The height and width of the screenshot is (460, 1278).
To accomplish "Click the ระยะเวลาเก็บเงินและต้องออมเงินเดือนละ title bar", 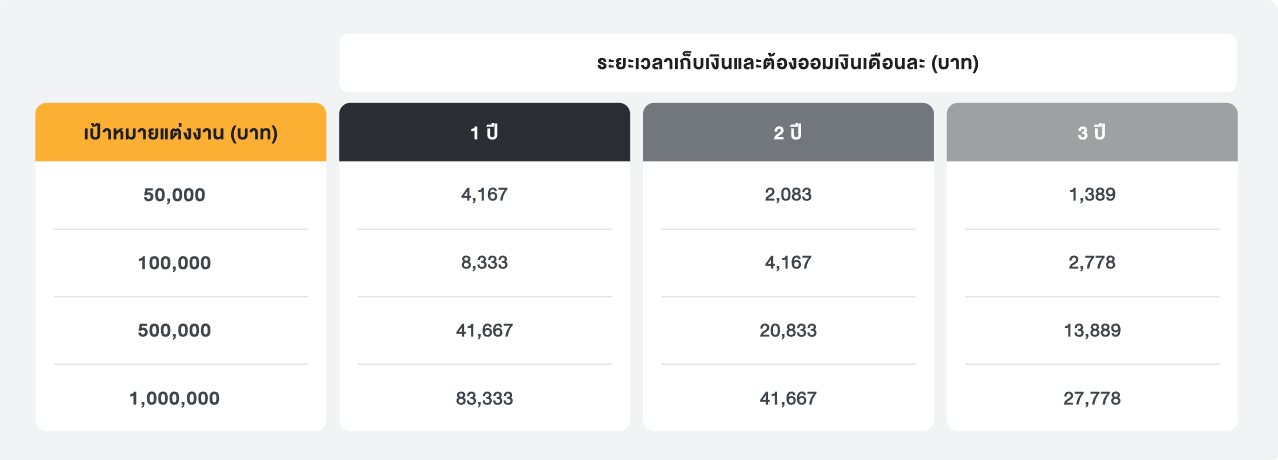I will (x=787, y=63).
